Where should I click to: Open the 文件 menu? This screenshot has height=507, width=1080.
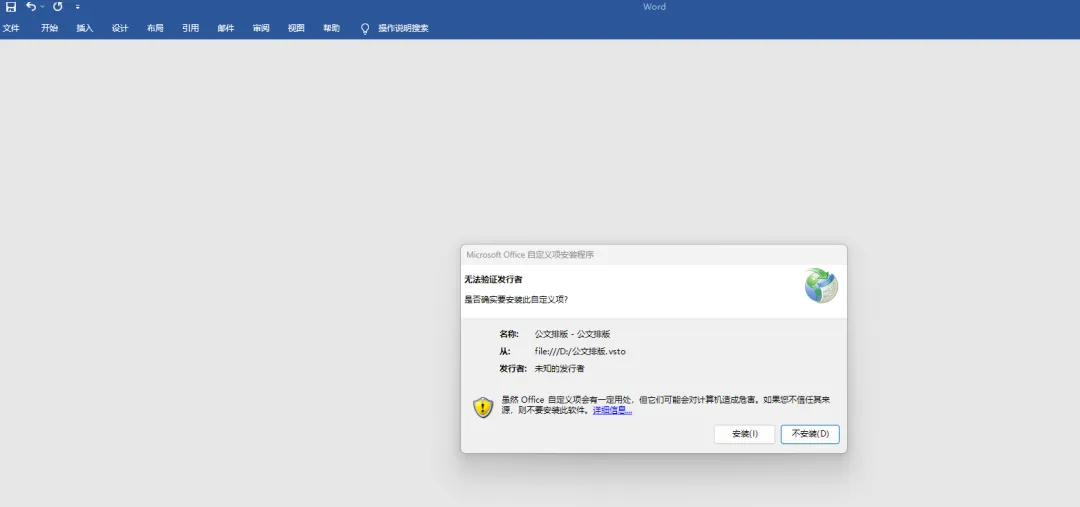point(11,28)
